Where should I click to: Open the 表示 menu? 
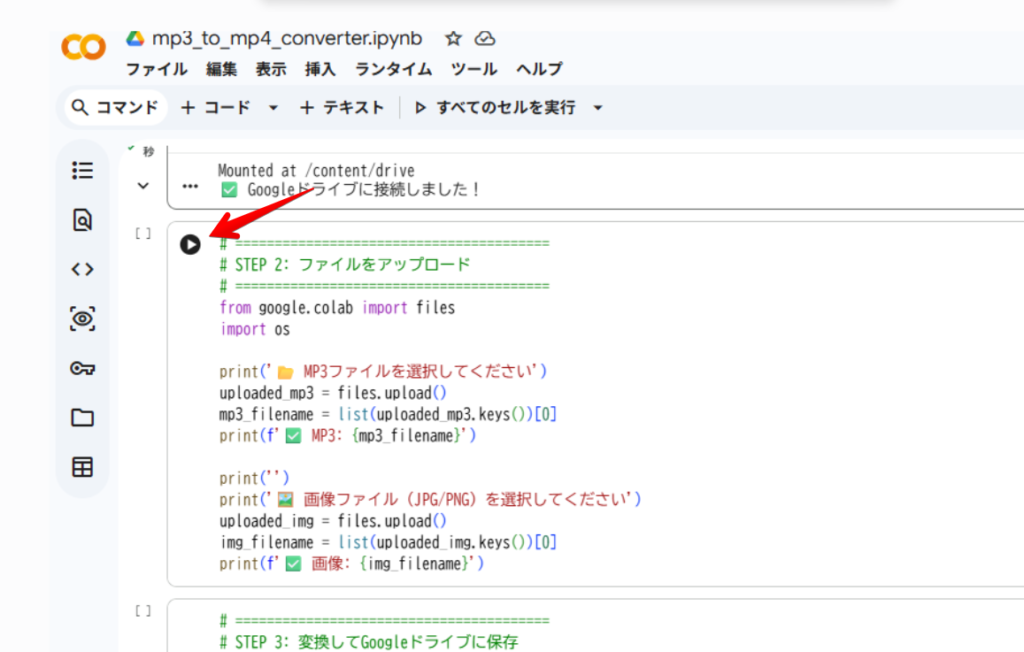click(271, 69)
